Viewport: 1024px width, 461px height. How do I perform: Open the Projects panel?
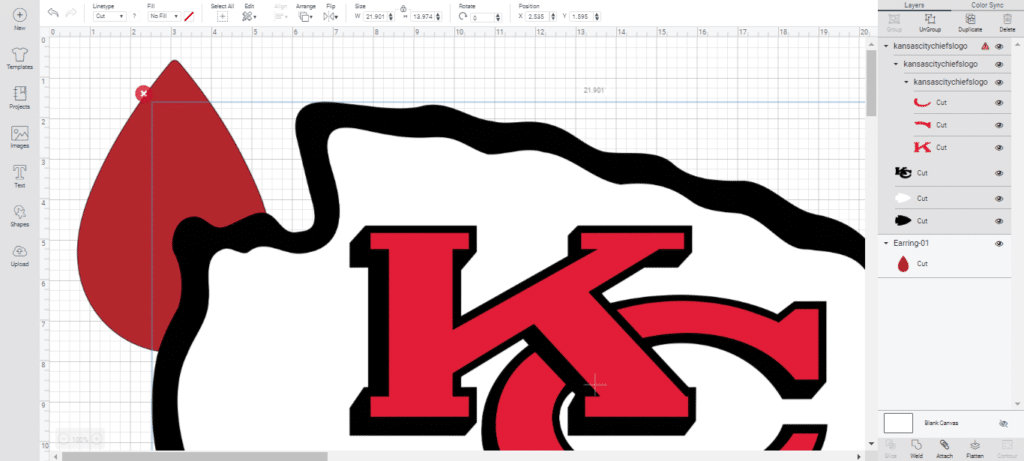pos(20,97)
